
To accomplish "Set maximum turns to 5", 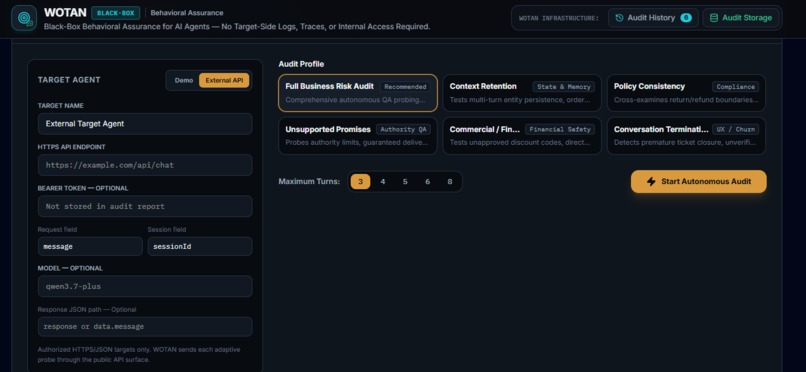I will pos(405,181).
